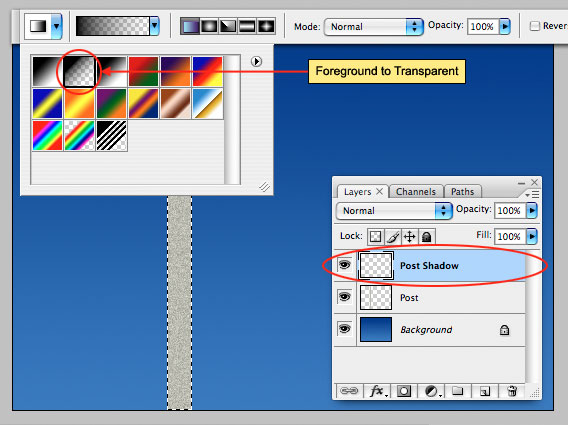Screen dimensions: 568x425
Task: Close the Layers tab with its X
Action: point(379,191)
